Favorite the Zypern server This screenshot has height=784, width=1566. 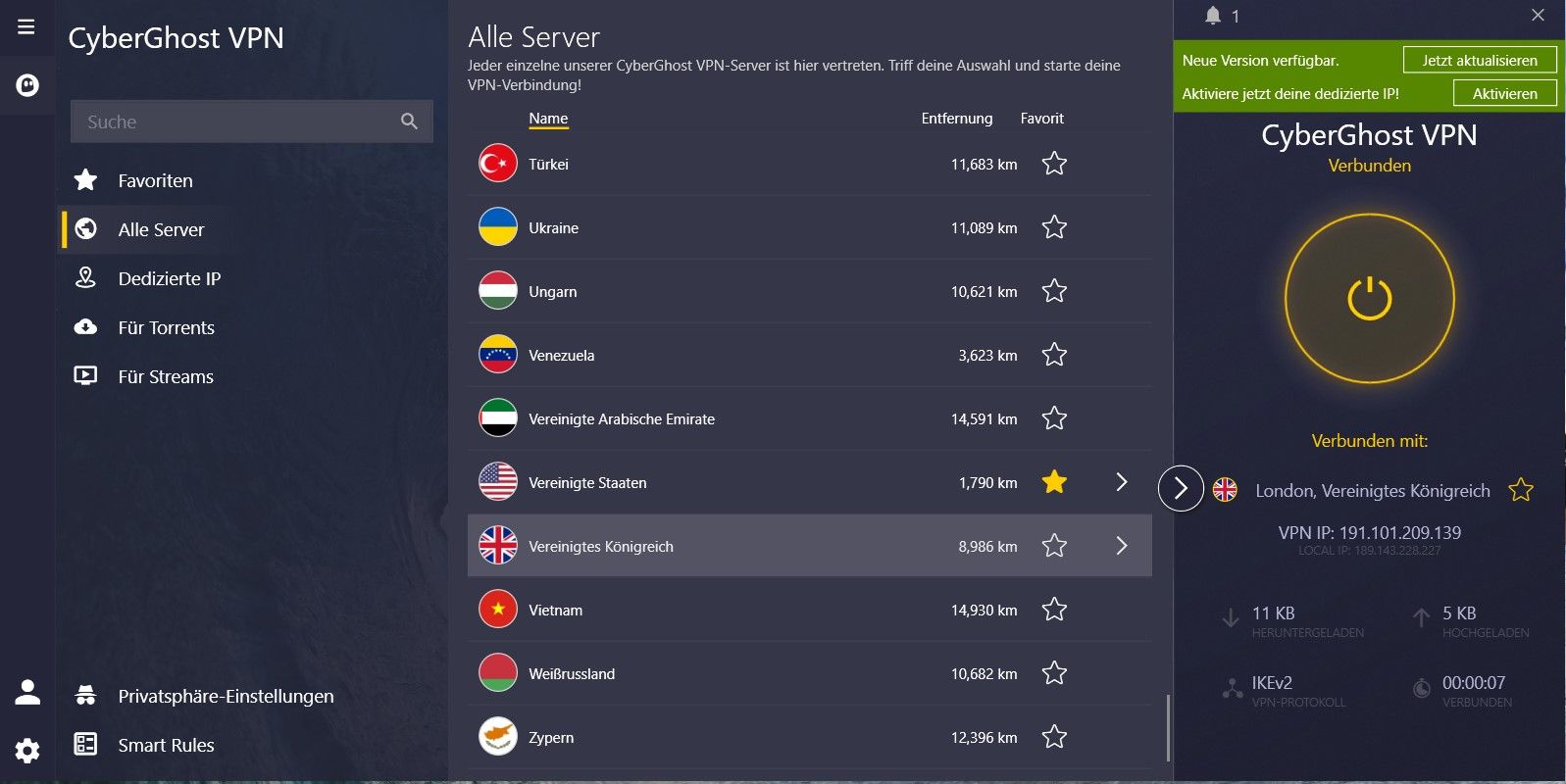point(1054,737)
